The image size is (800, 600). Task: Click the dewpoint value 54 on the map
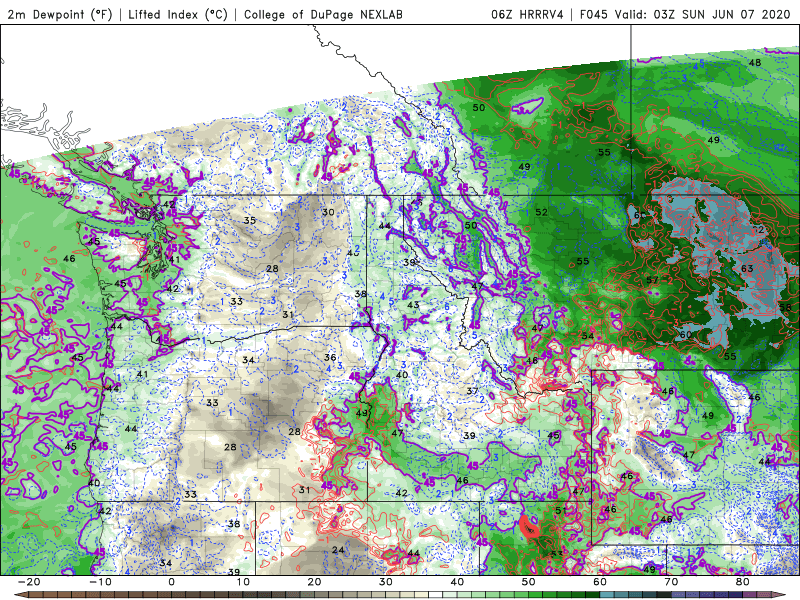point(588,336)
